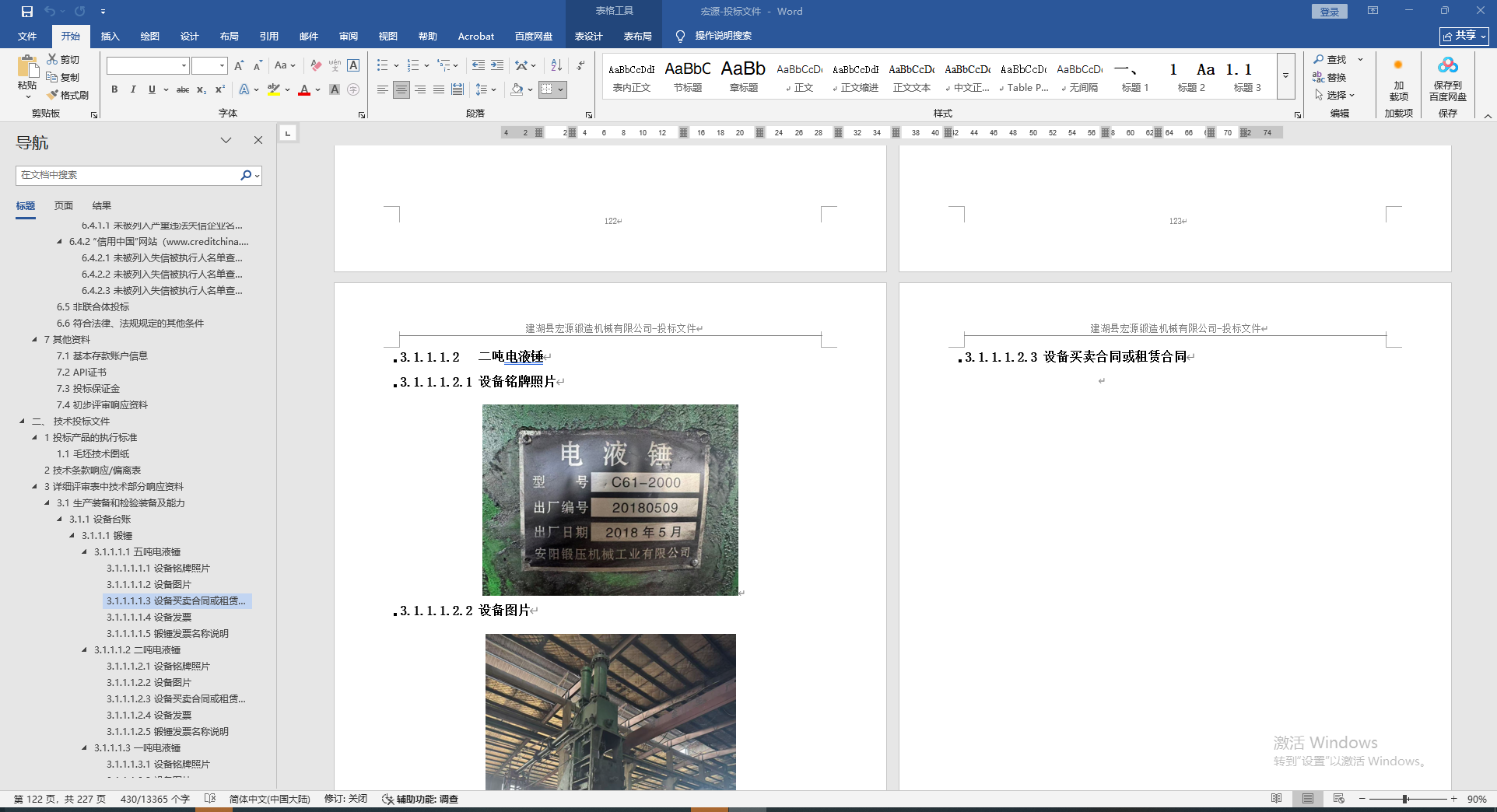Open the font name dropdown
1497x812 pixels.
tap(184, 66)
